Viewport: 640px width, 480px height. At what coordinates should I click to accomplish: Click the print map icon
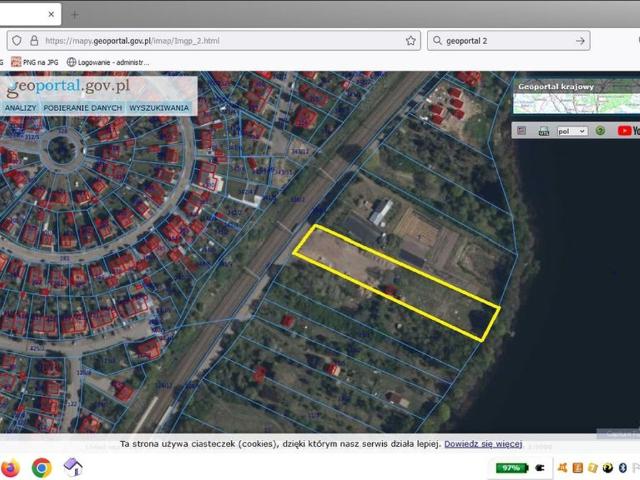click(x=543, y=130)
